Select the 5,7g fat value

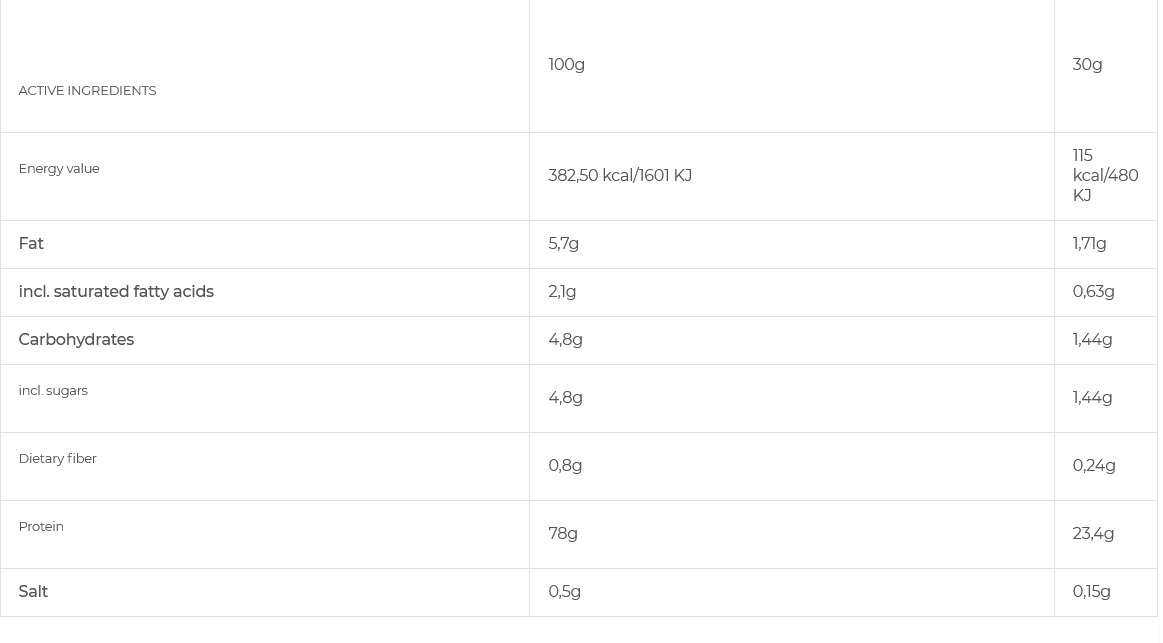point(563,244)
